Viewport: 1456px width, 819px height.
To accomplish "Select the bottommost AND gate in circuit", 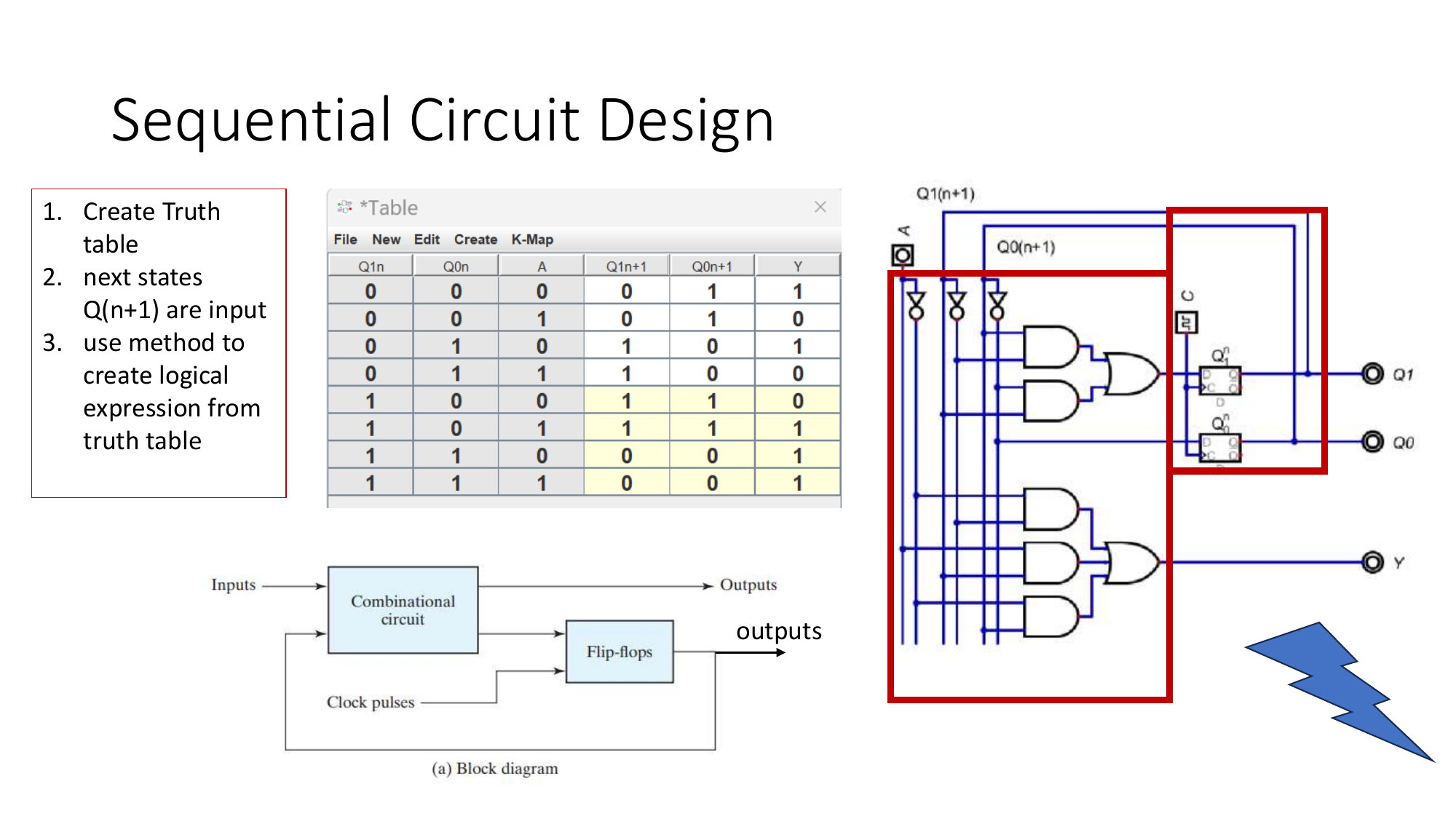I will 1051,617.
